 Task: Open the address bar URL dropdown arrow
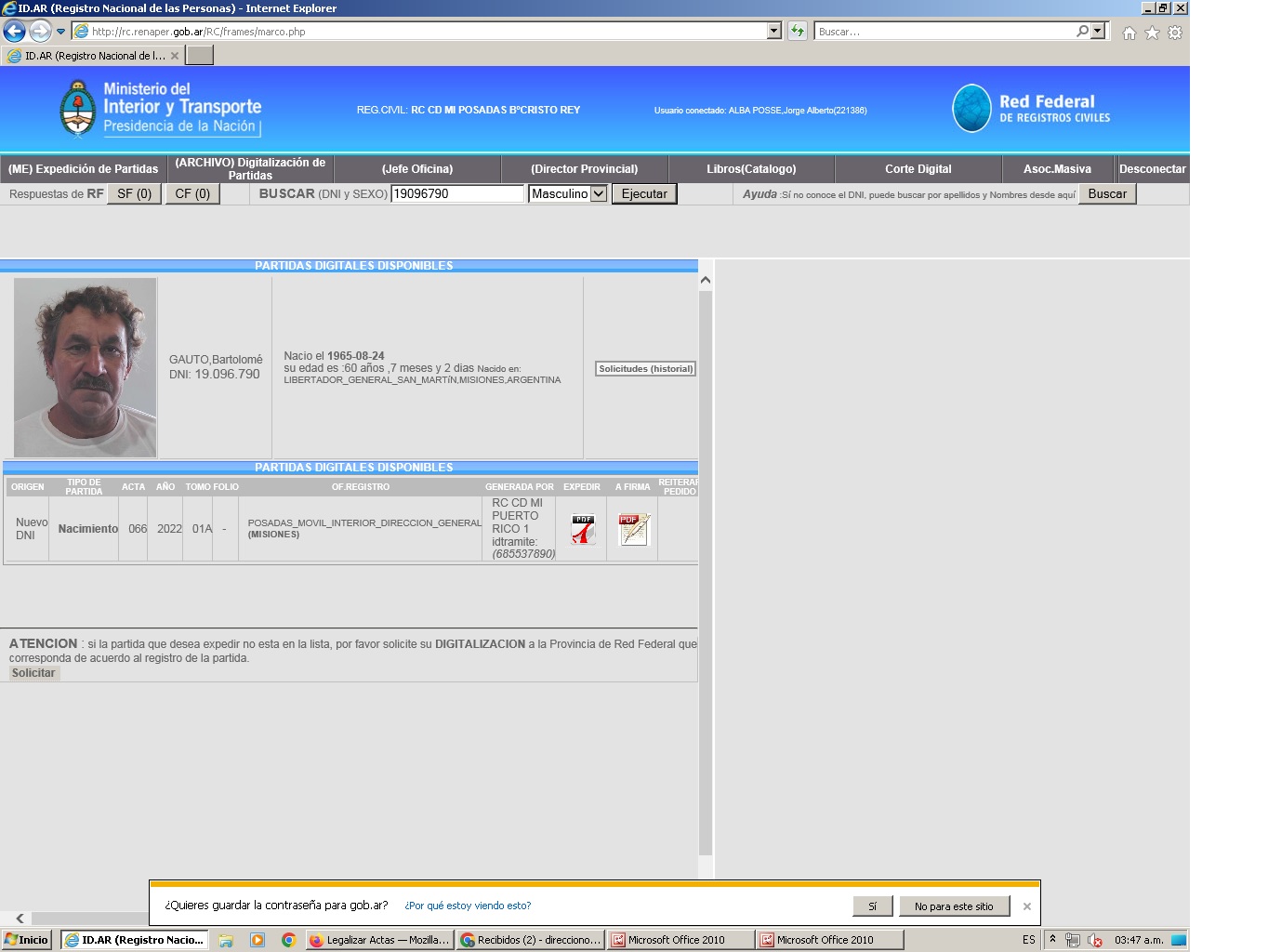773,32
